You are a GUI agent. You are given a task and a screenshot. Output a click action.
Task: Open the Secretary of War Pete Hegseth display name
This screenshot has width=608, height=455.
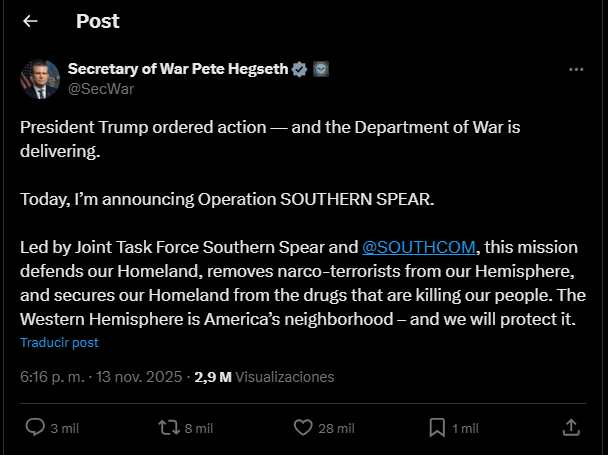(x=177, y=69)
